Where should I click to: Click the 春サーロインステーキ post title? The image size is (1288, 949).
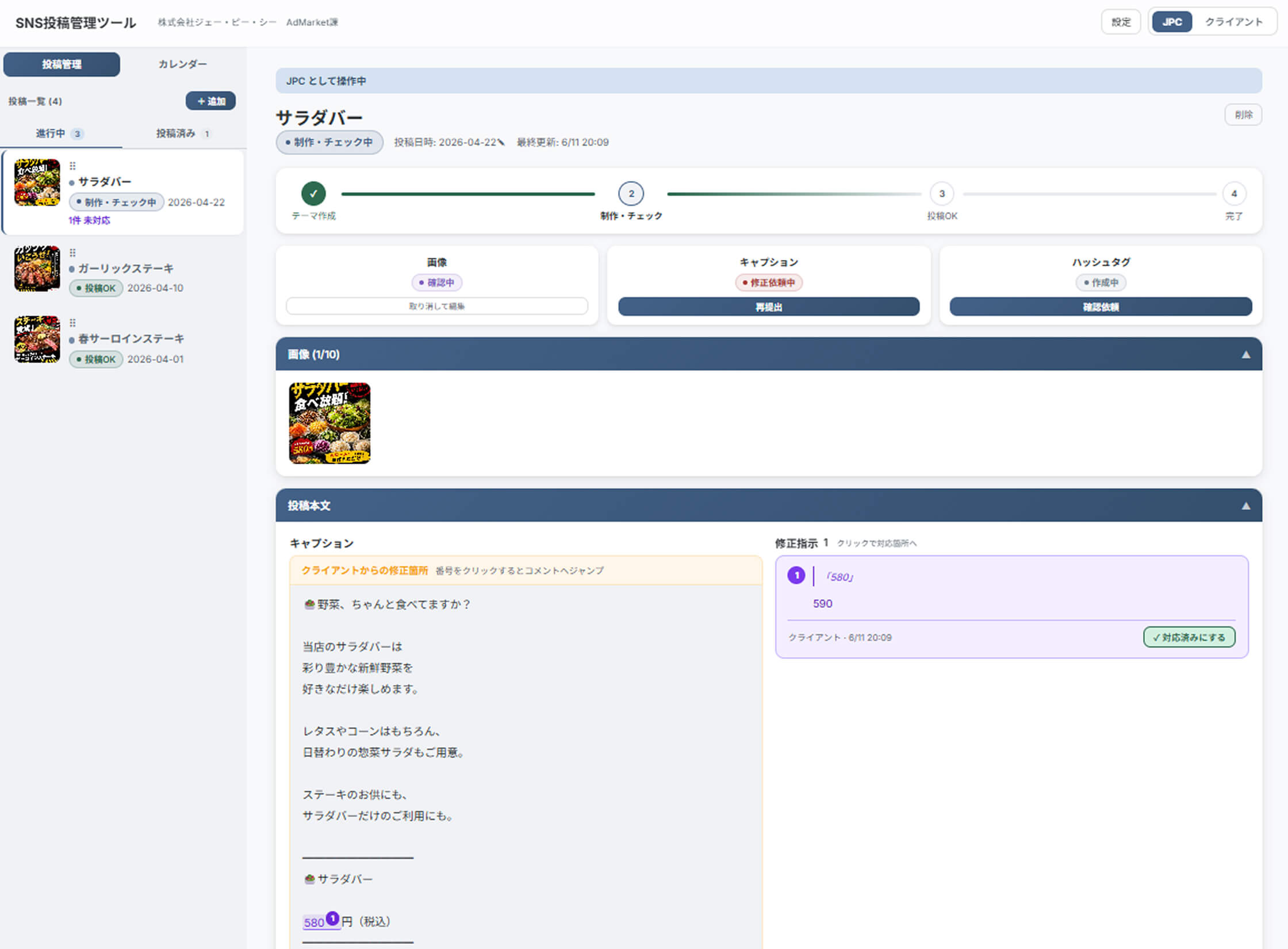131,339
